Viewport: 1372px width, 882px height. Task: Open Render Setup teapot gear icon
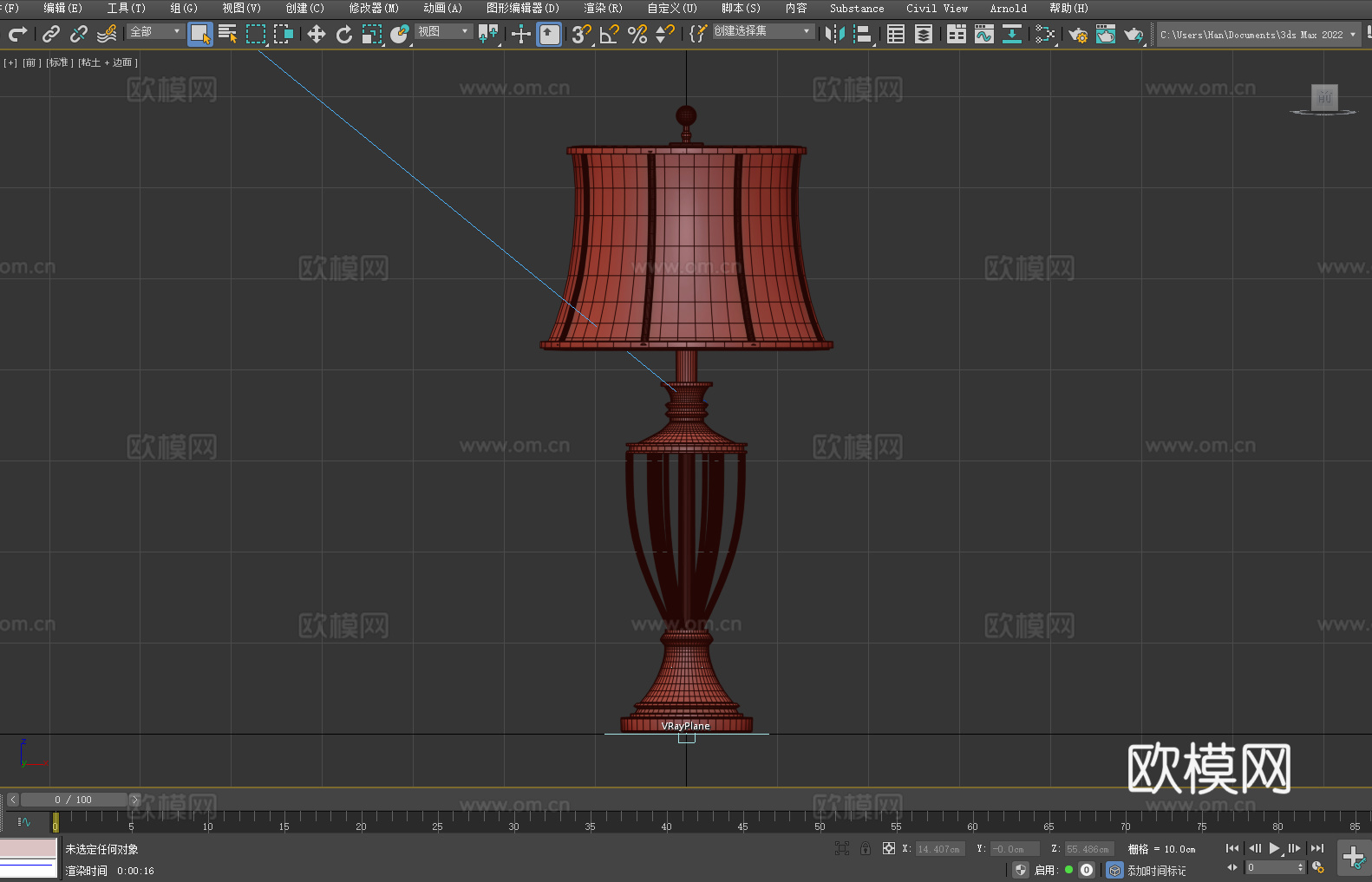pos(1077,34)
